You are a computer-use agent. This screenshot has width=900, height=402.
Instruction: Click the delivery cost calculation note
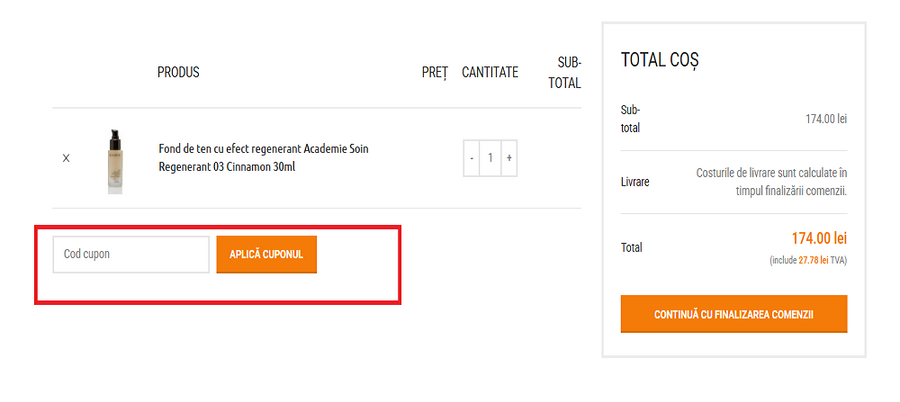coord(771,181)
